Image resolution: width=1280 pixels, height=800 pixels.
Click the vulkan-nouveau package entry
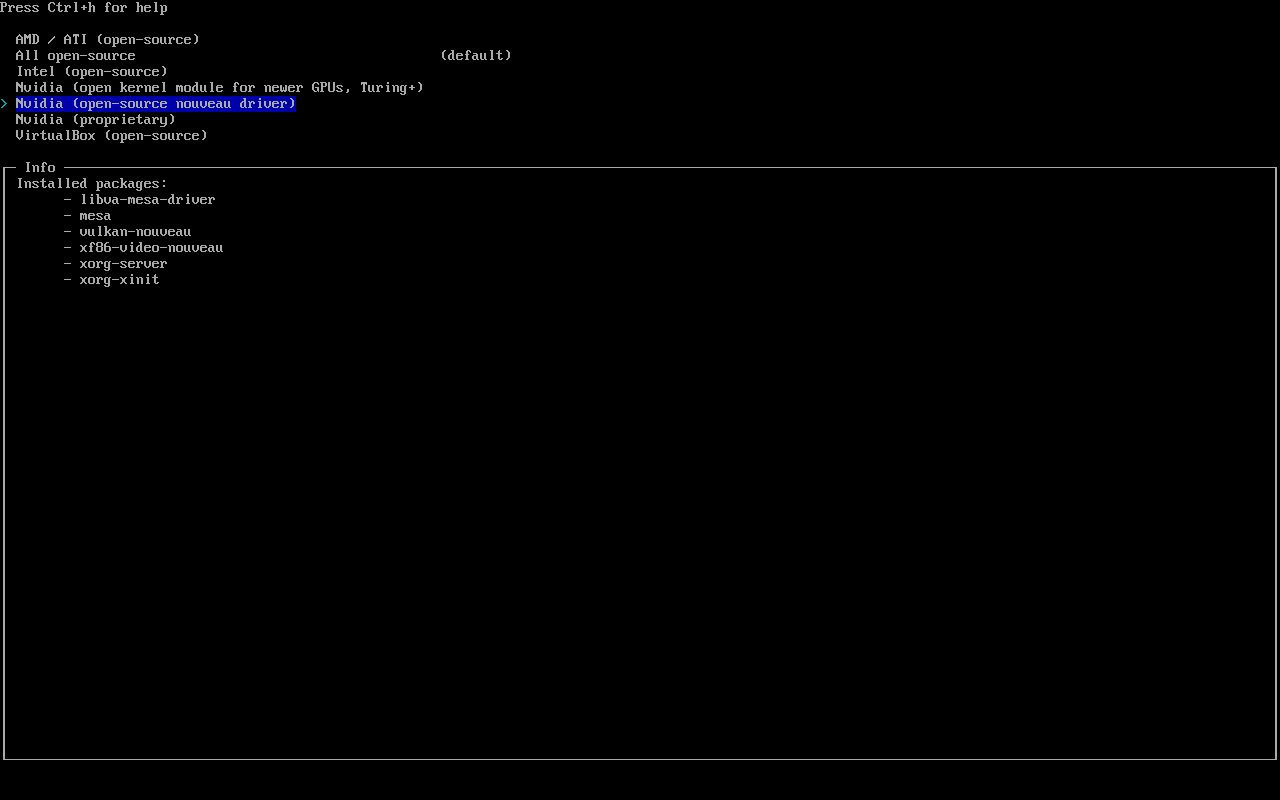135,231
